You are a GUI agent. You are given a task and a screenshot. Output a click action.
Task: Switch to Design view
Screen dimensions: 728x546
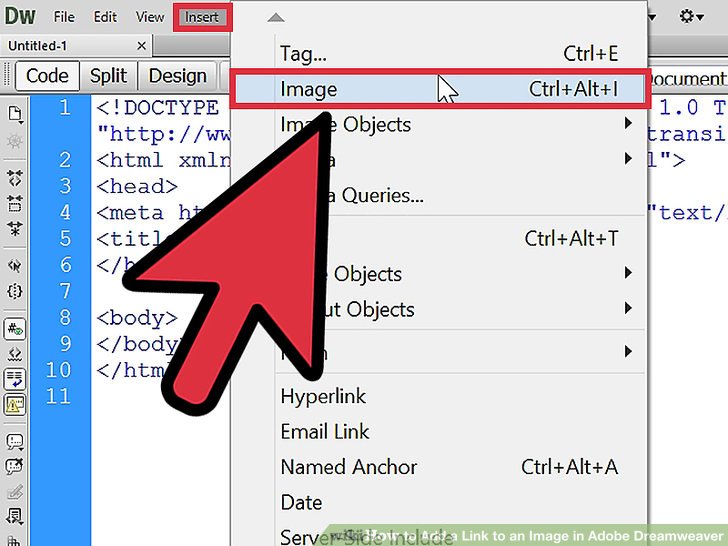tap(177, 76)
